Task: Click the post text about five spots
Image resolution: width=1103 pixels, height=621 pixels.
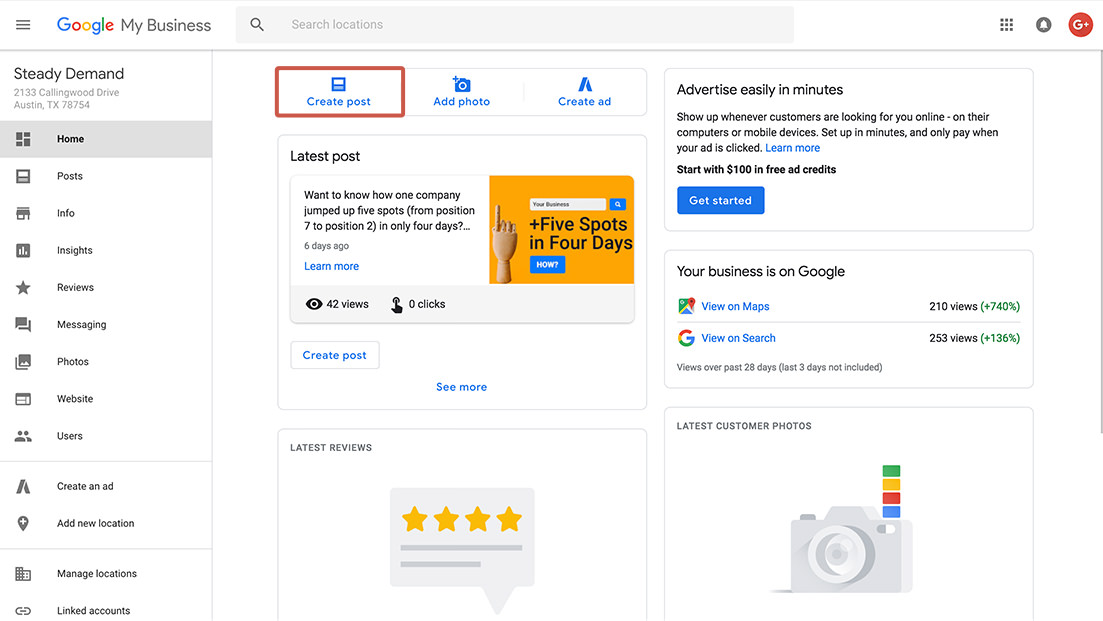Action: coord(389,210)
